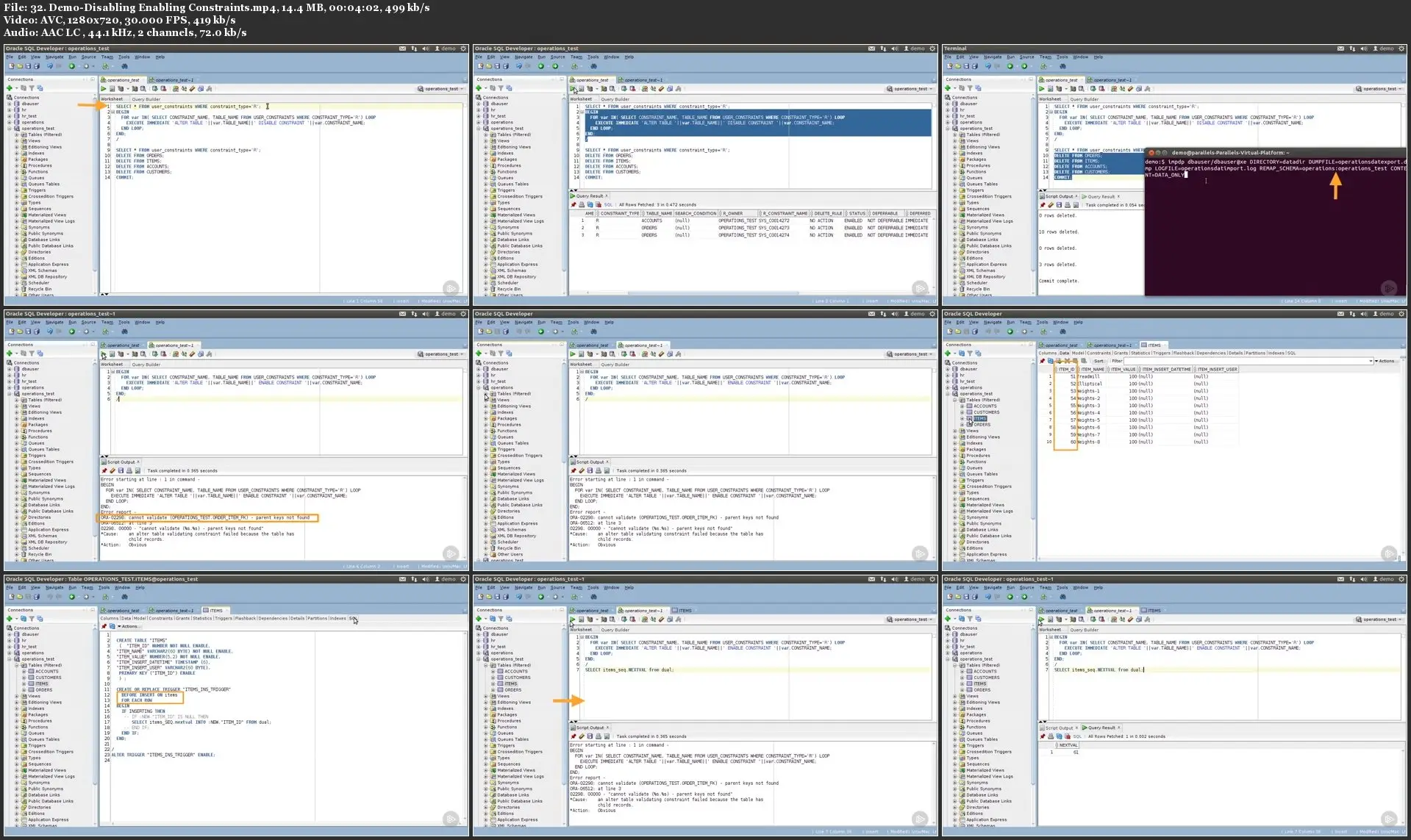Click funnel filter icon in top-left Connections panel

pyautogui.click(x=32, y=88)
